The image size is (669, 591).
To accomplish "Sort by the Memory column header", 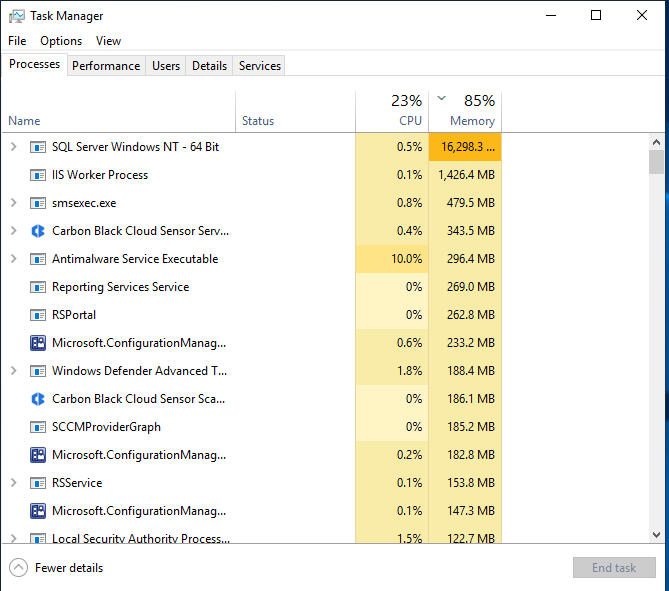I will [x=465, y=112].
